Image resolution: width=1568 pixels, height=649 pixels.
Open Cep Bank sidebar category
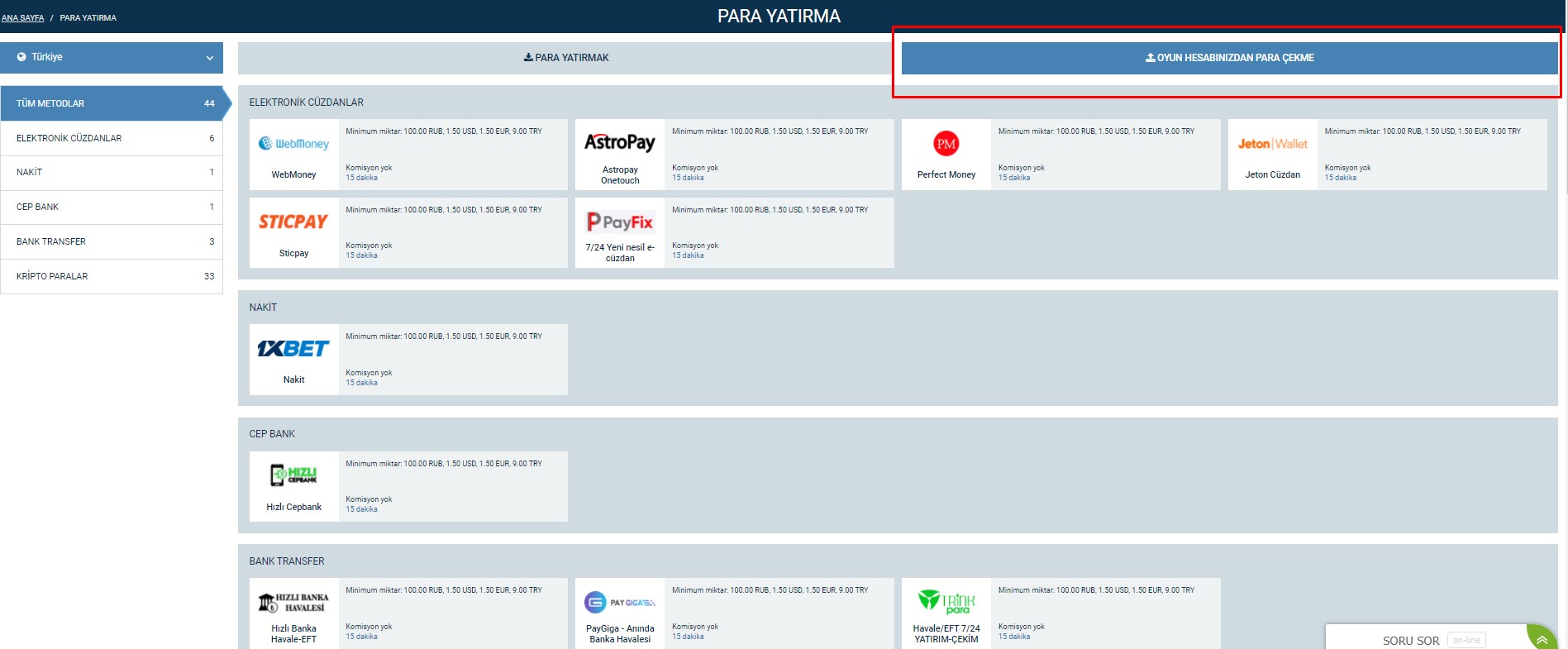click(x=112, y=207)
